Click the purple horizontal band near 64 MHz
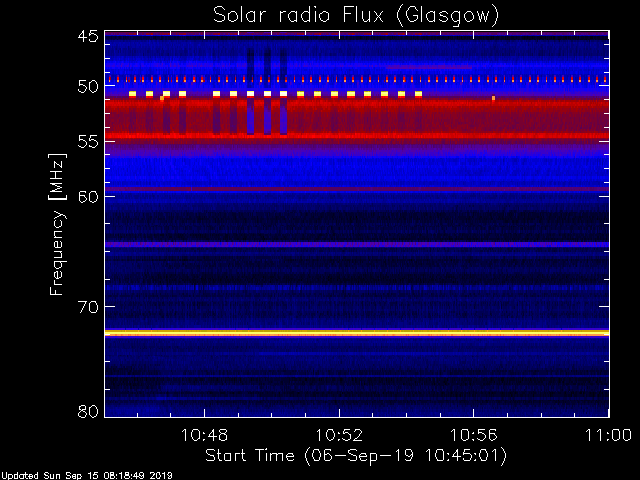Image resolution: width=640 pixels, height=480 pixels. [357, 244]
